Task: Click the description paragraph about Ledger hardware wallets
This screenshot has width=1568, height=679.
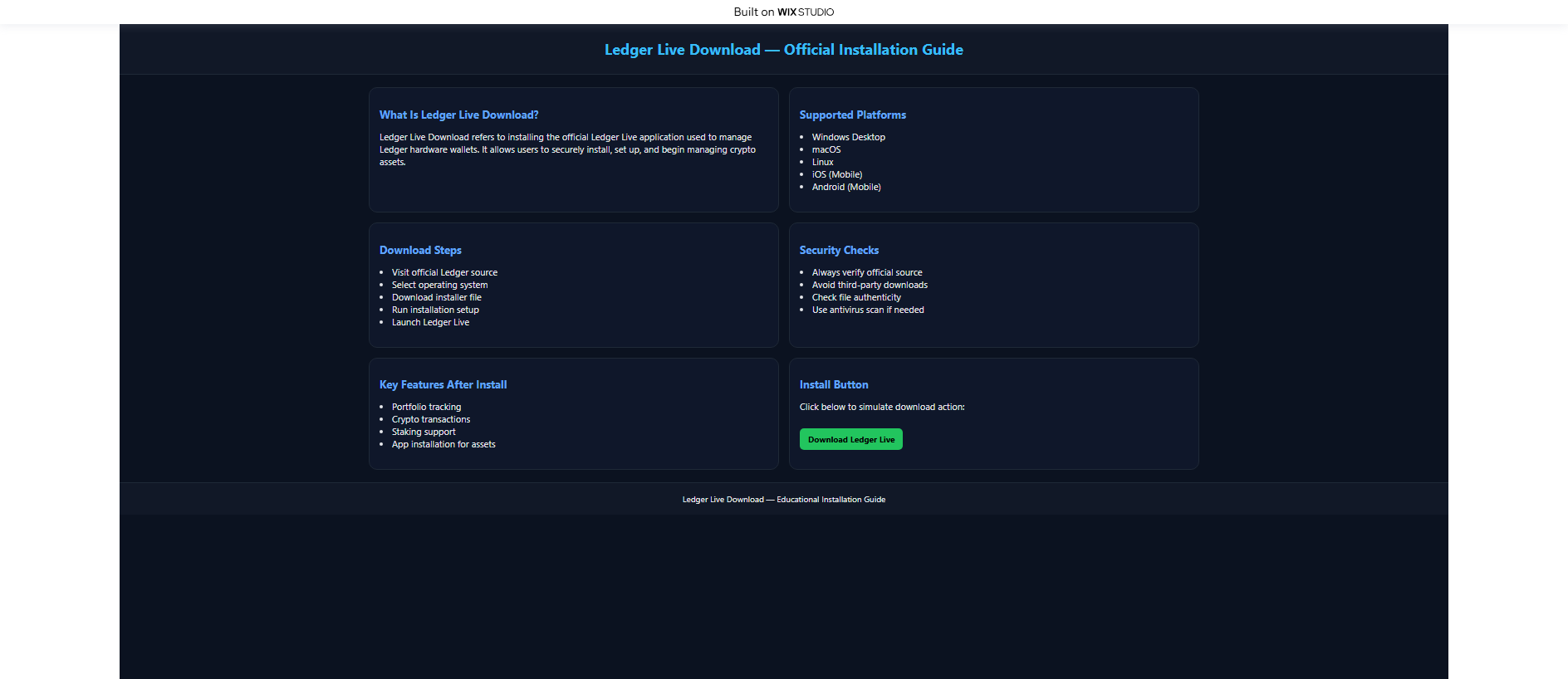Action: (x=568, y=149)
